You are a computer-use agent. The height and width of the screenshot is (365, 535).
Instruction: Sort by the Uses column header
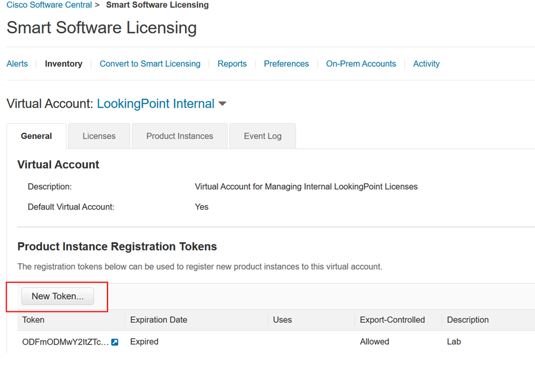tap(282, 320)
